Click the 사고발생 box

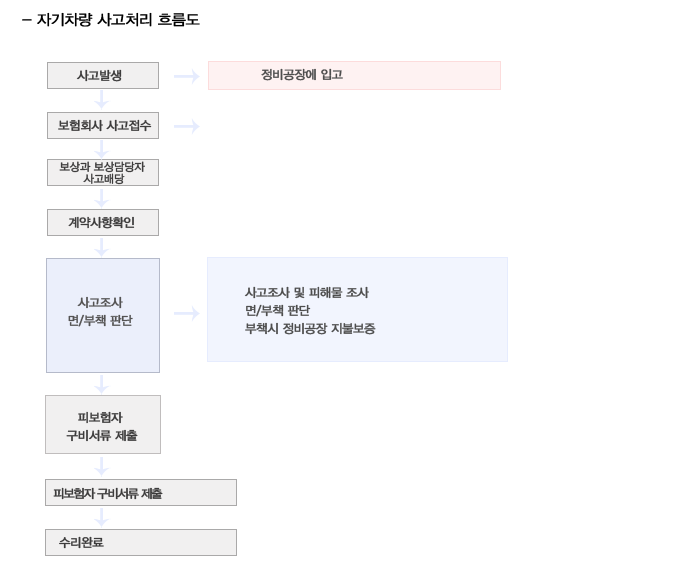point(103,76)
